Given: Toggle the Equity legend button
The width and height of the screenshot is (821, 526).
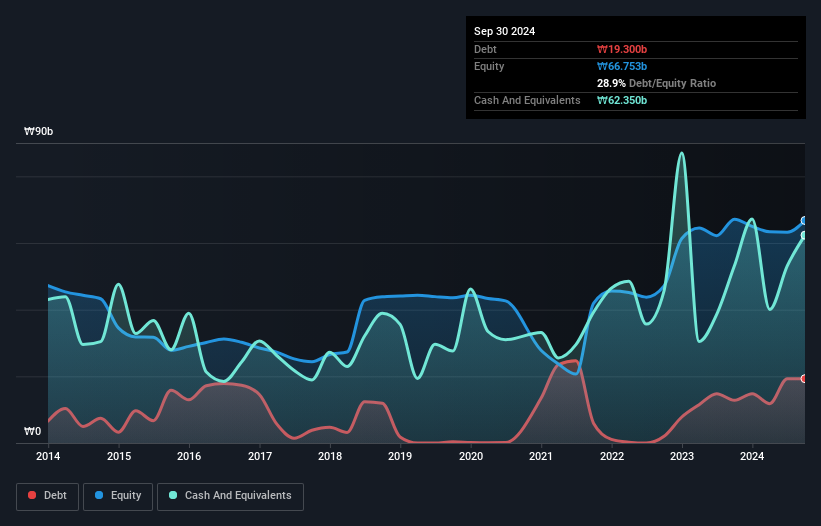Looking at the screenshot, I should 118,496.
